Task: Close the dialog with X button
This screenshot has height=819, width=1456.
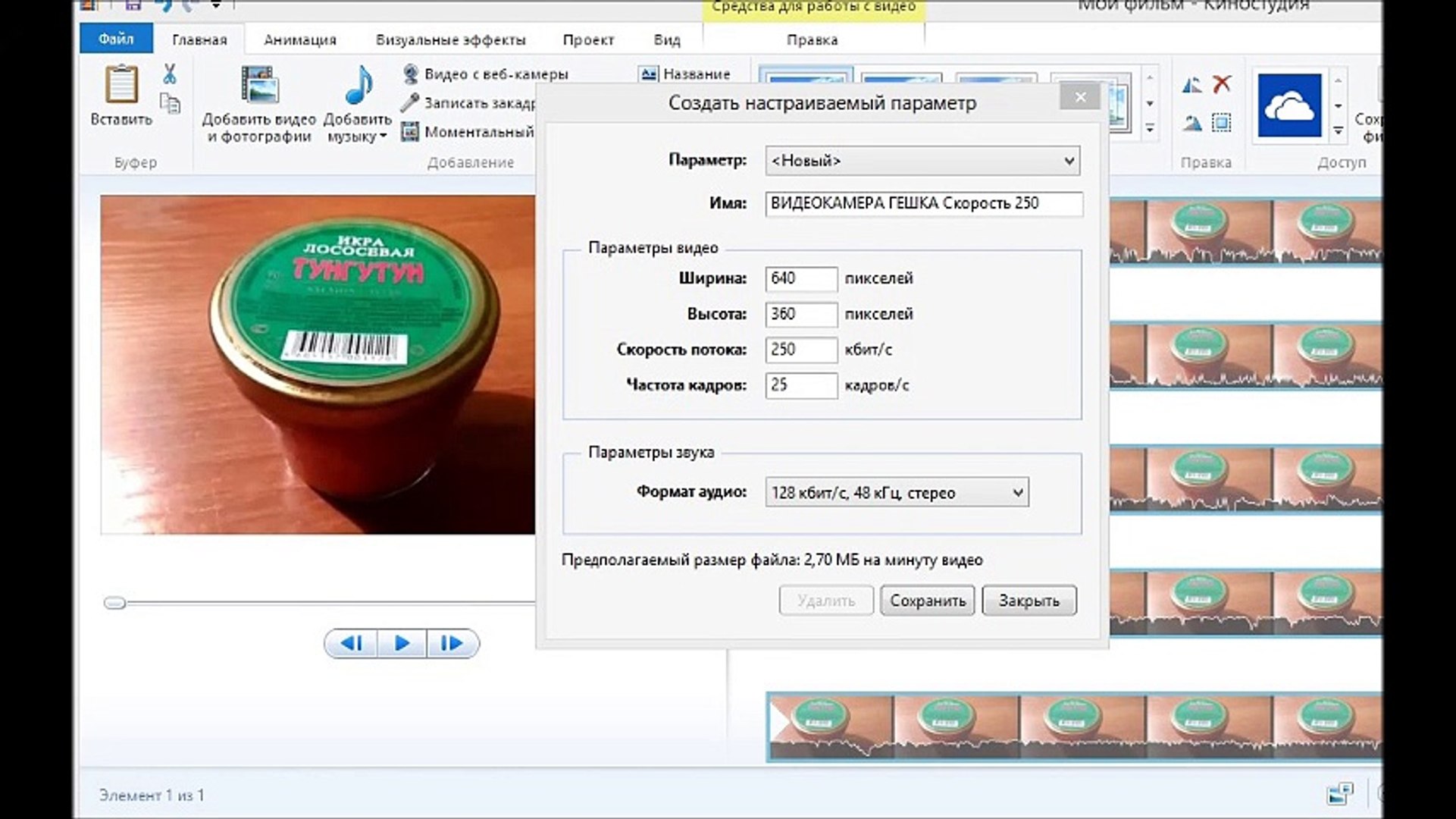Action: [x=1081, y=97]
